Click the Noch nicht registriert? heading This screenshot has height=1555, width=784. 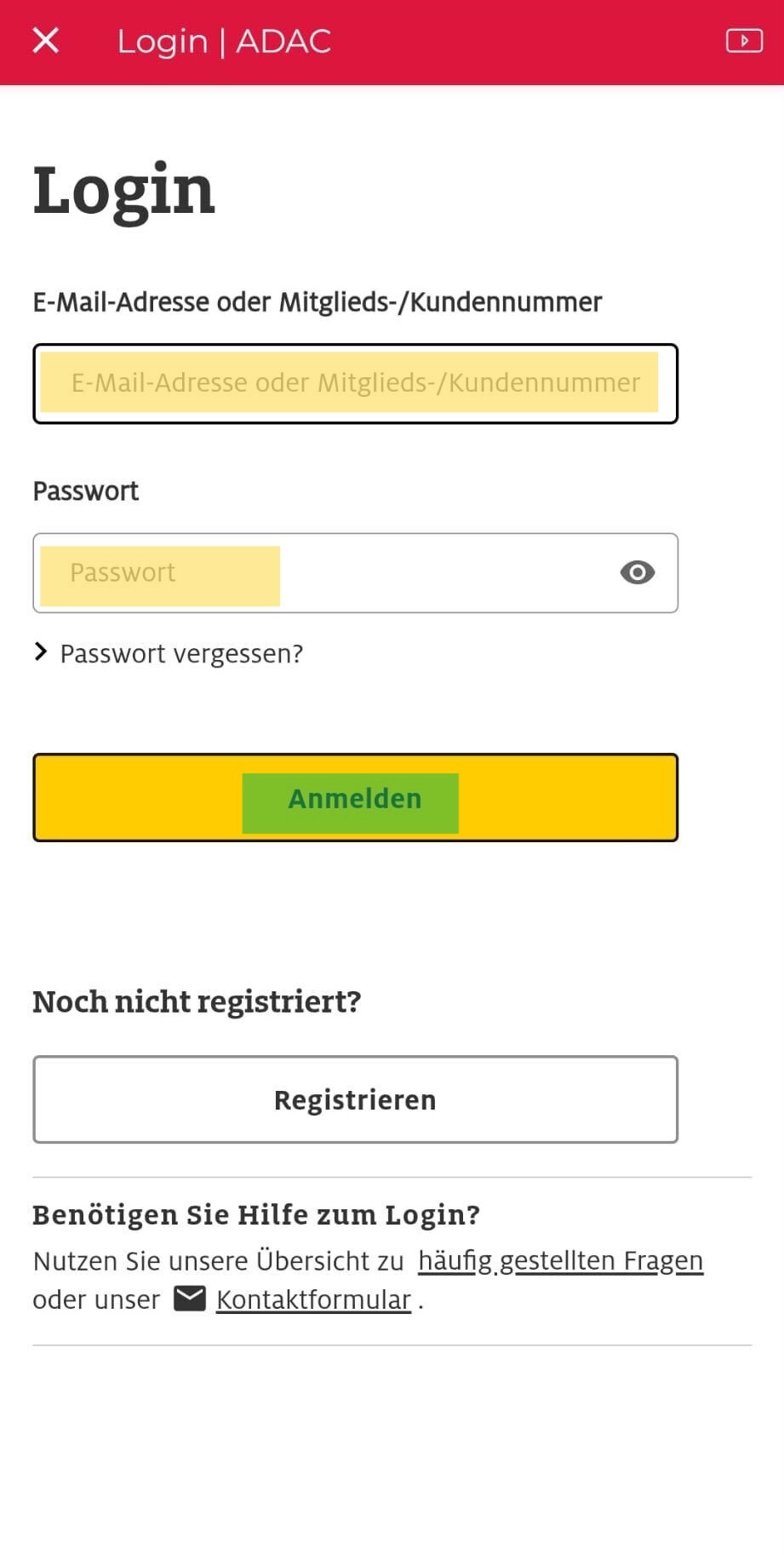[197, 1002]
